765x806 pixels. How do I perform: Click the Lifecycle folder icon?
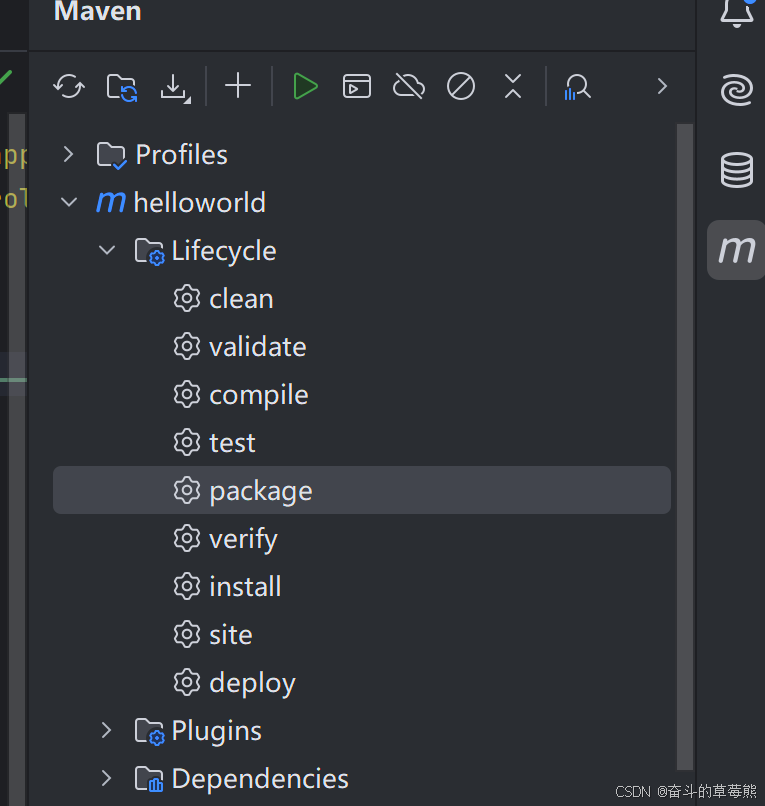point(150,251)
